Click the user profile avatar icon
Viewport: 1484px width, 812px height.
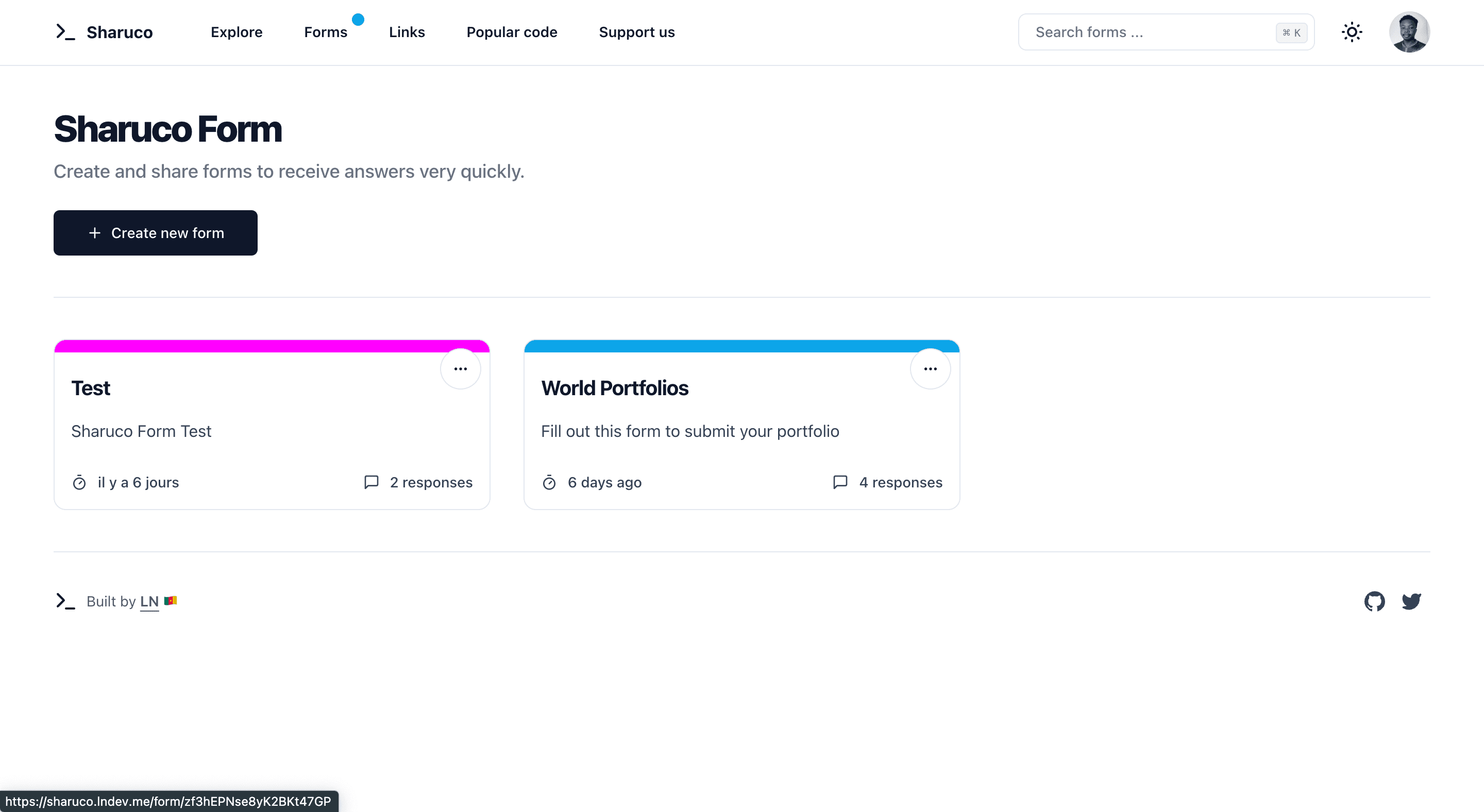pyautogui.click(x=1410, y=32)
